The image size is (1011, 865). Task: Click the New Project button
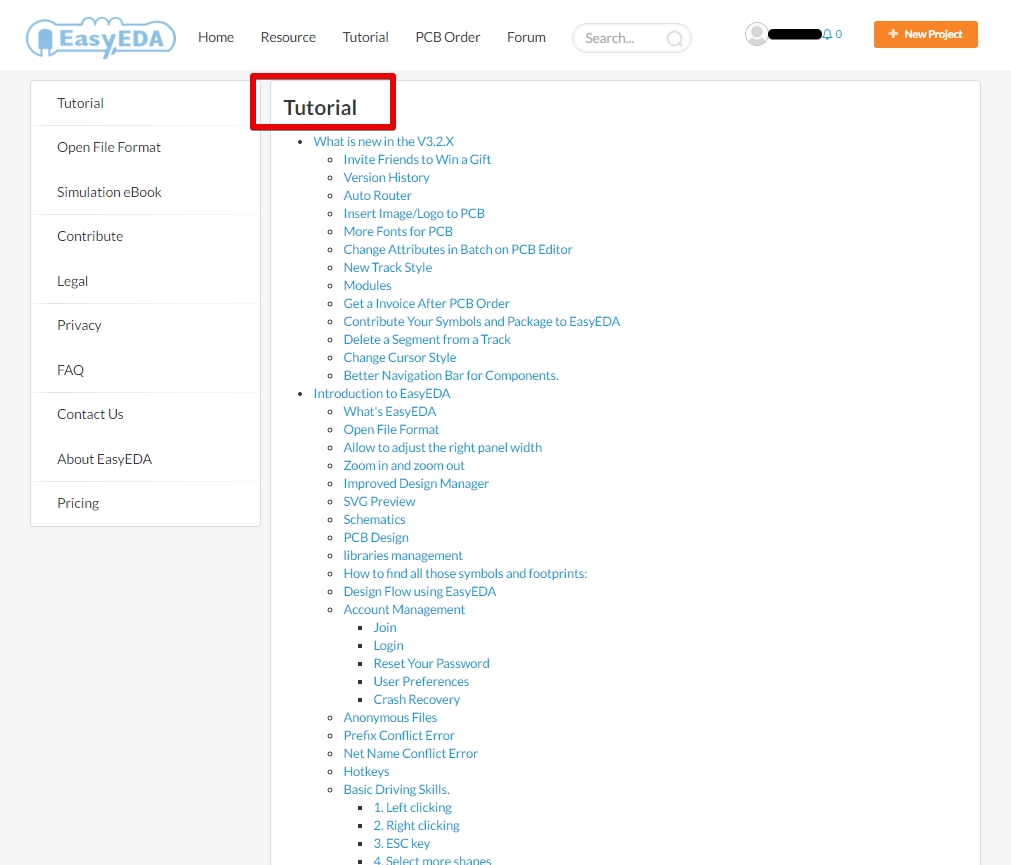[925, 34]
